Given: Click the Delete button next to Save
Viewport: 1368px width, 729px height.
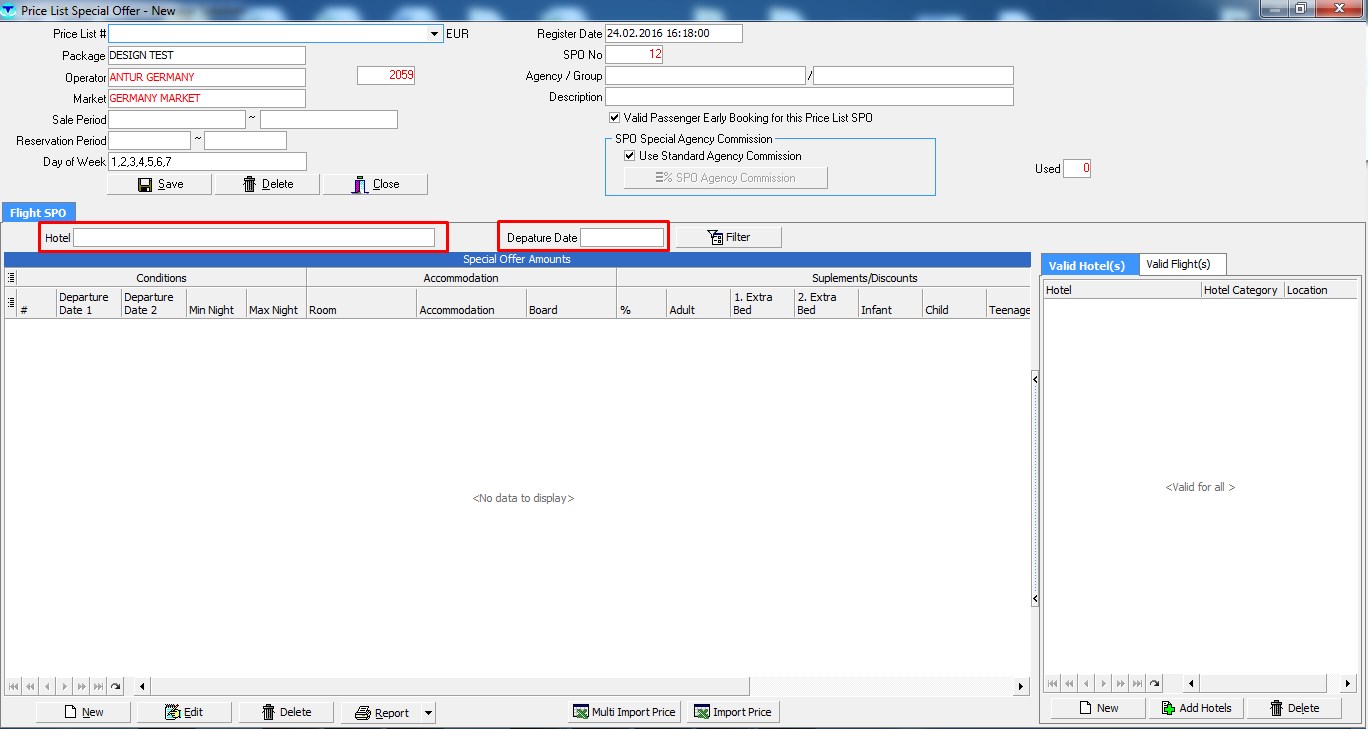Looking at the screenshot, I should [267, 184].
